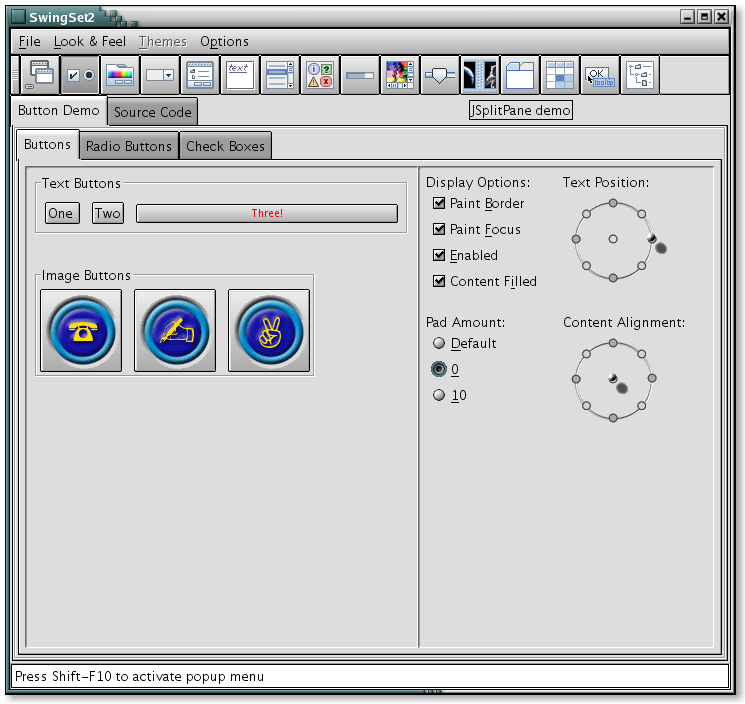Set Content Alignment to bottom radio button

(x=613, y=418)
